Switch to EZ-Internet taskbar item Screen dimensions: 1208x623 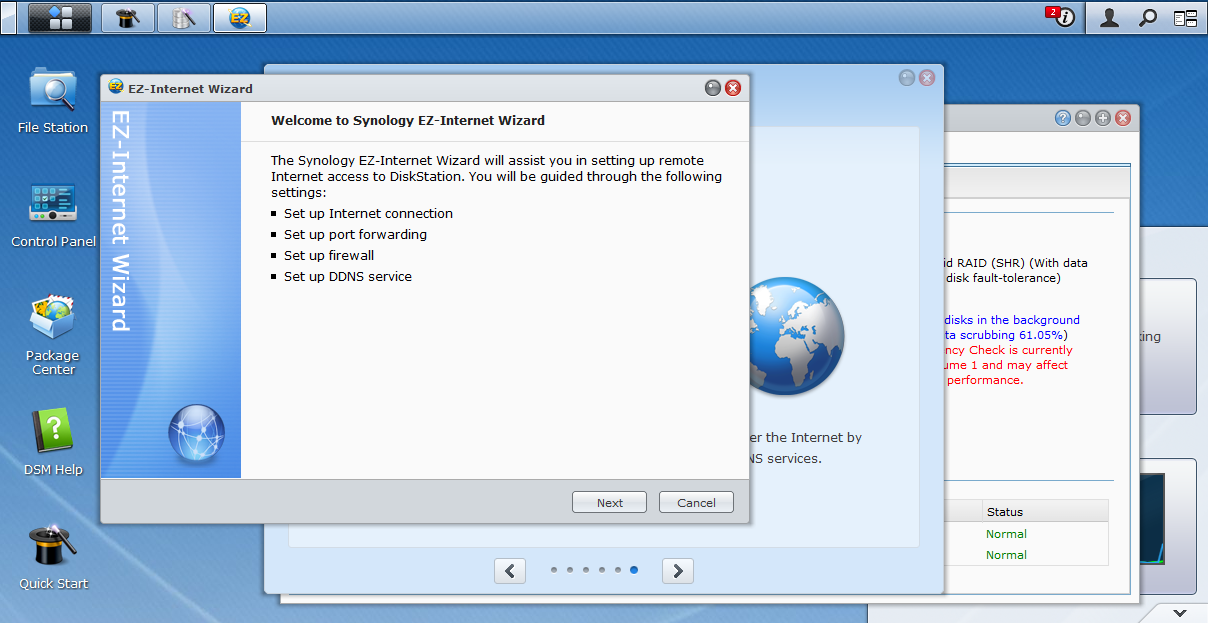pos(240,17)
